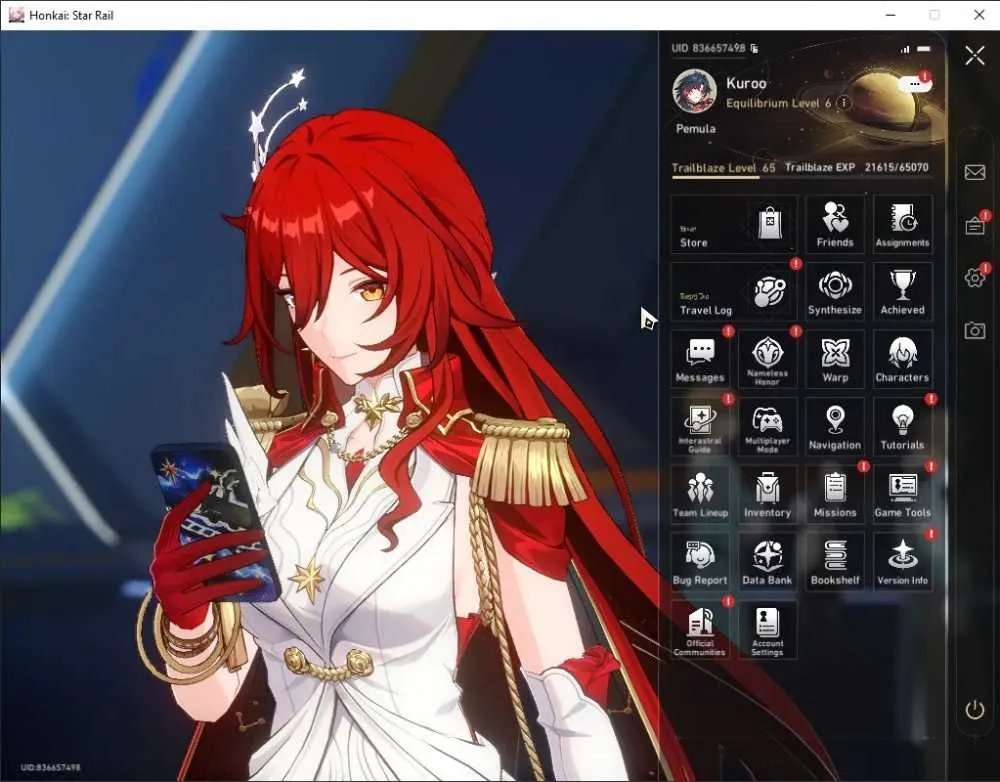Open the Warp menu

[x=835, y=360]
